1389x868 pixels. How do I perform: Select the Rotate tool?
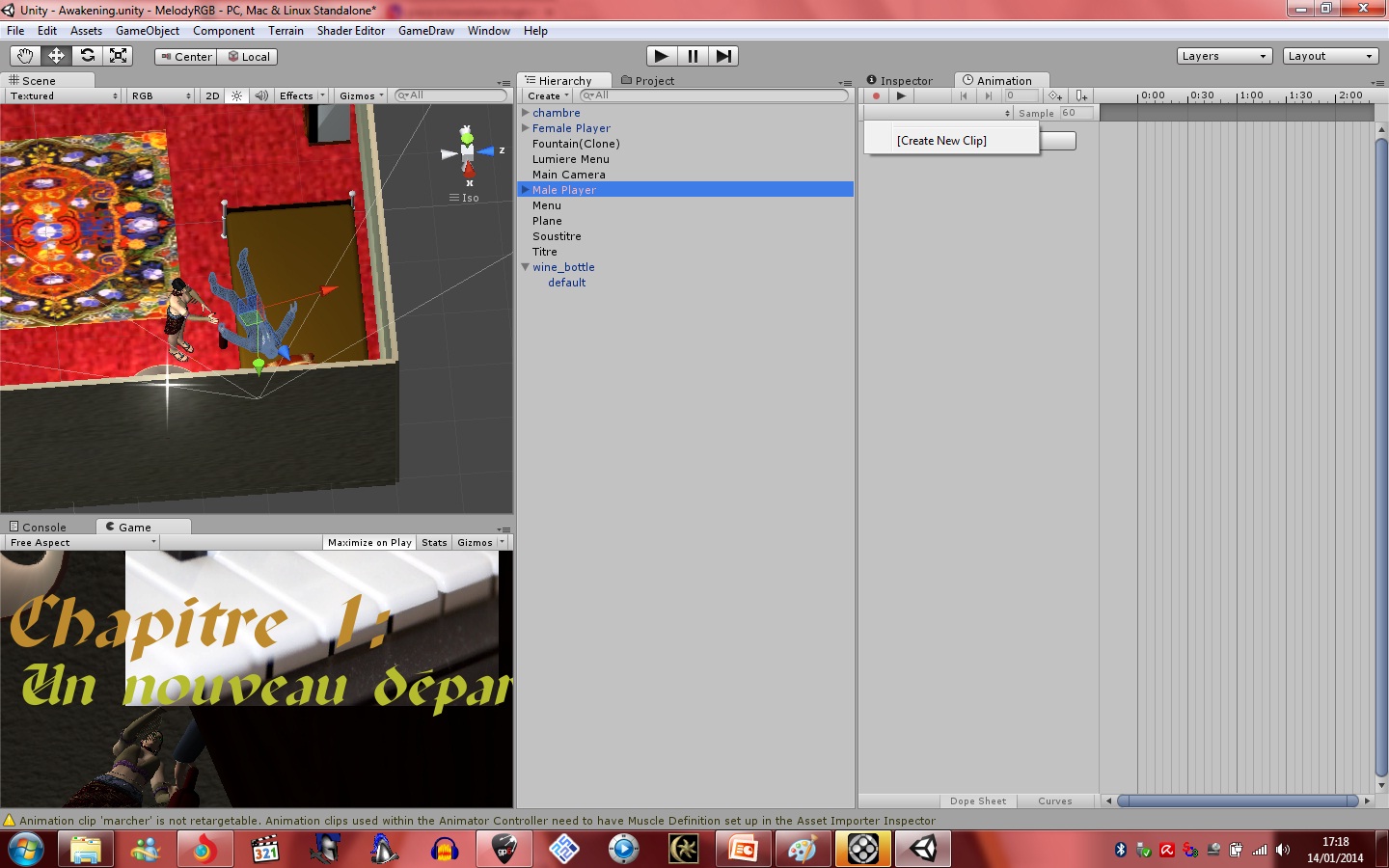pos(88,55)
